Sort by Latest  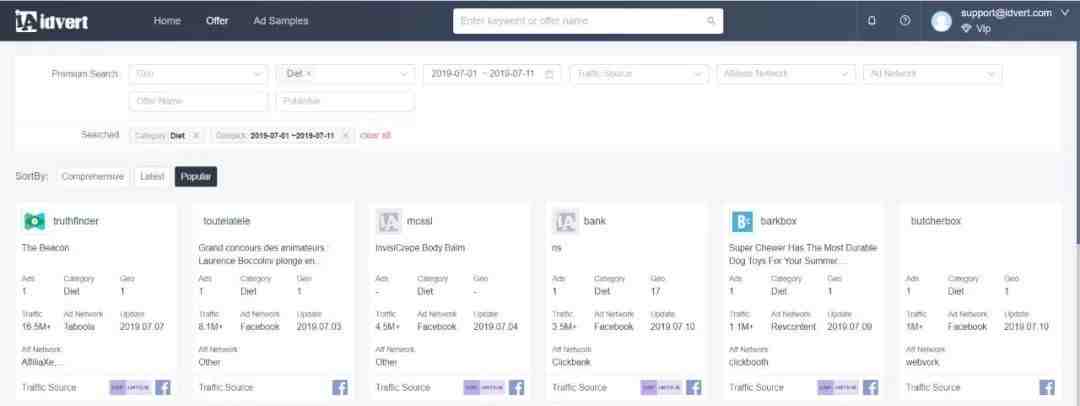pyautogui.click(x=152, y=176)
